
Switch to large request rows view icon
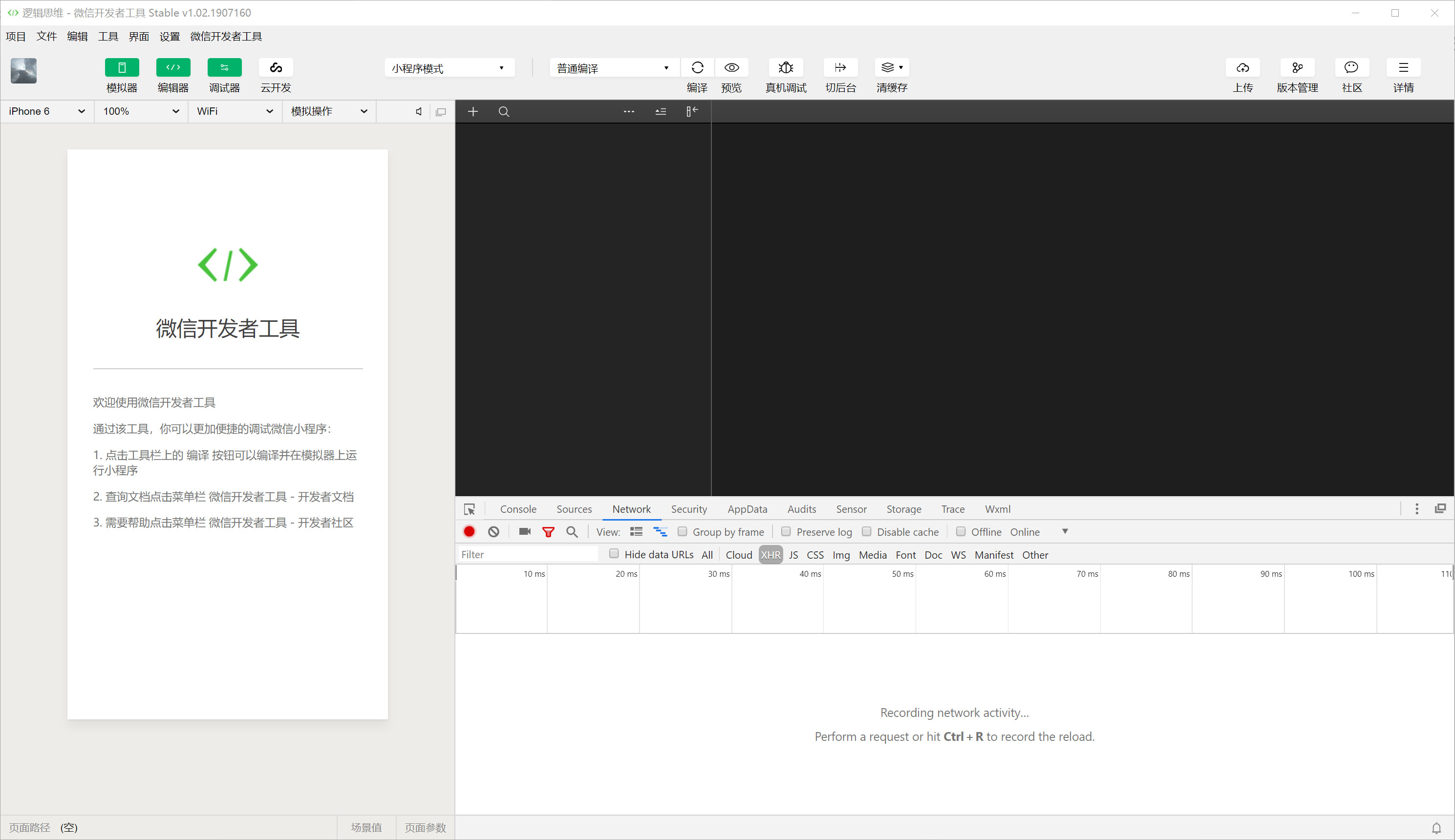click(x=636, y=532)
